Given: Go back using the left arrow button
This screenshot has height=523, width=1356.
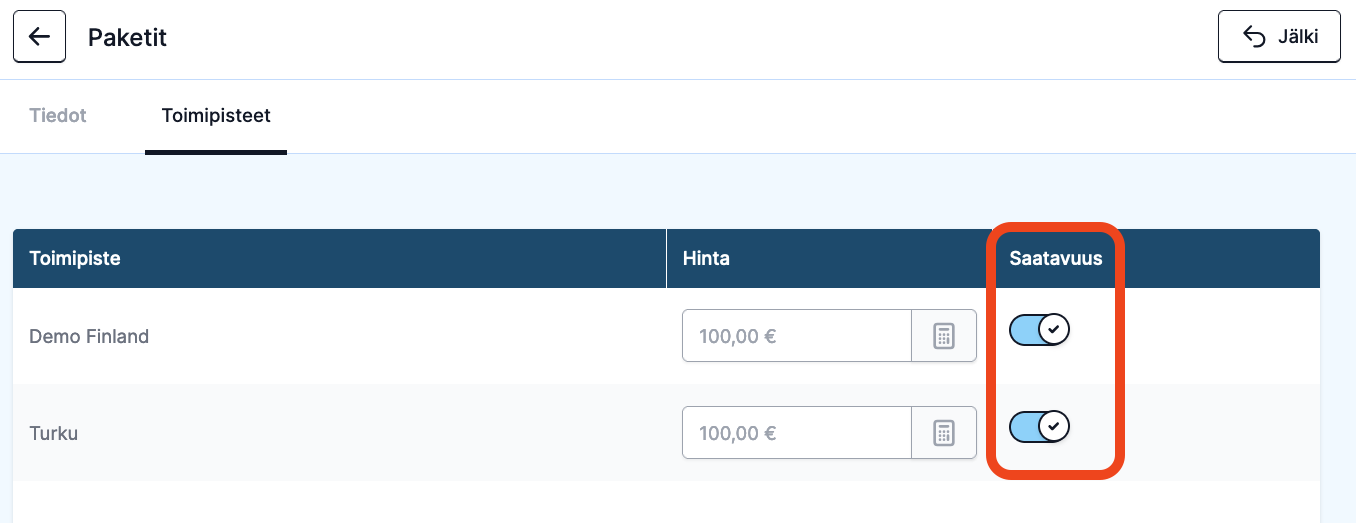Looking at the screenshot, I should (39, 37).
